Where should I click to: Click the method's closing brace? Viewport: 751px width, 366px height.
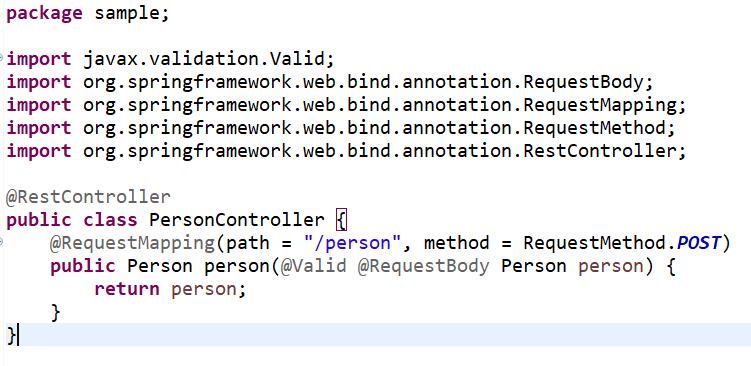point(56,312)
